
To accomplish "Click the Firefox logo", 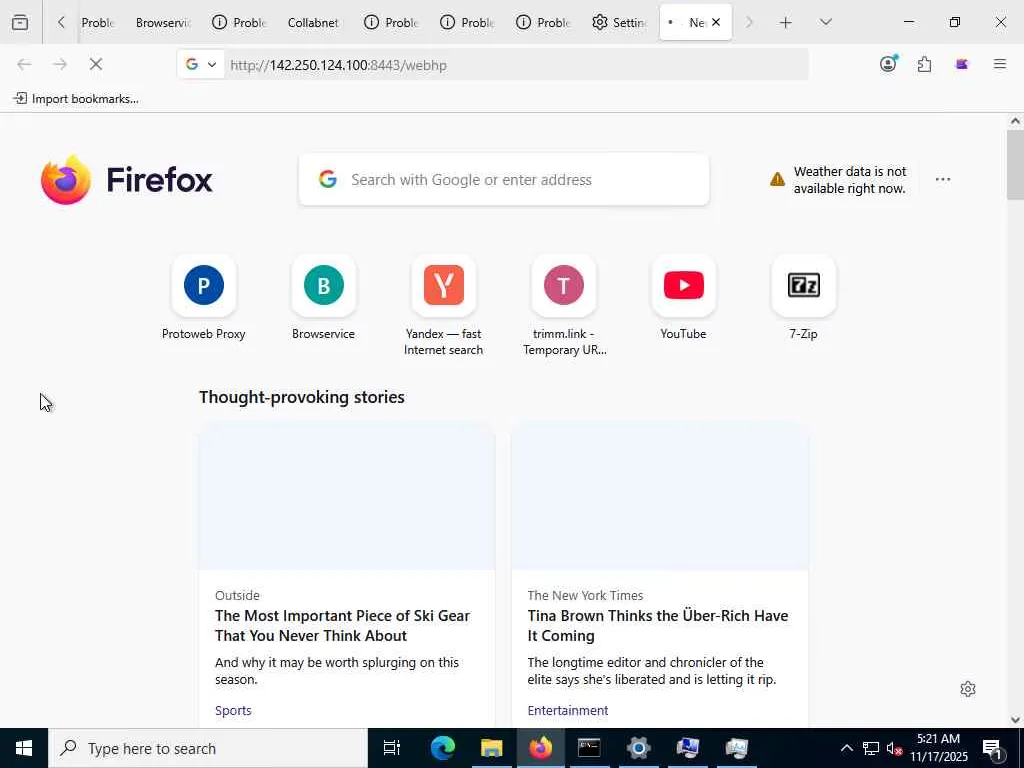I will [127, 180].
